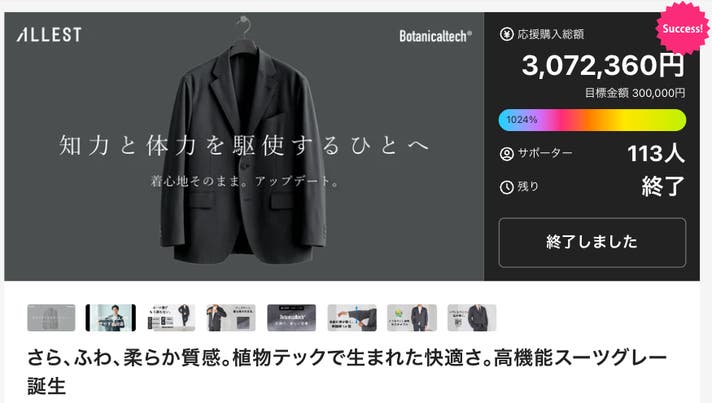Click the 終了しました button
Viewport: 712px width, 403px height.
click(x=592, y=242)
